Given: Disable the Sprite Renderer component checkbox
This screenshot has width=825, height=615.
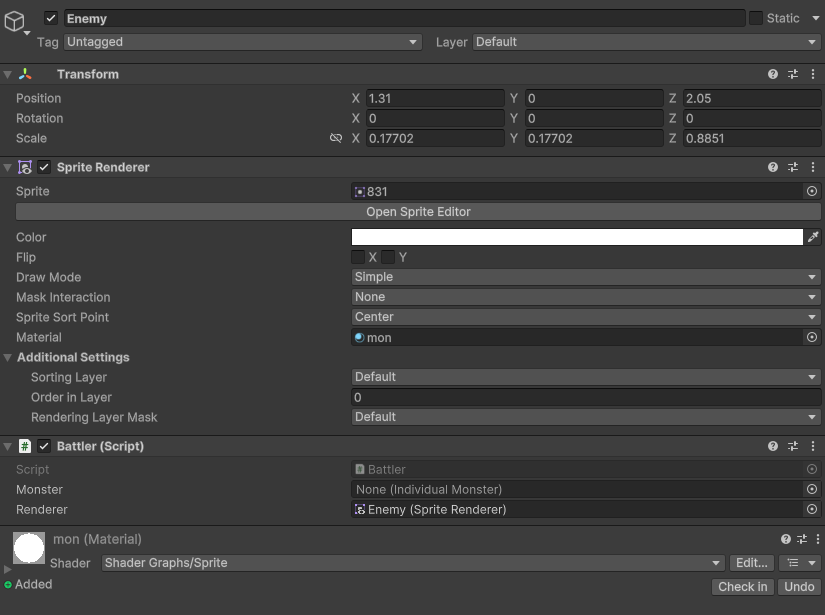Looking at the screenshot, I should tap(44, 167).
